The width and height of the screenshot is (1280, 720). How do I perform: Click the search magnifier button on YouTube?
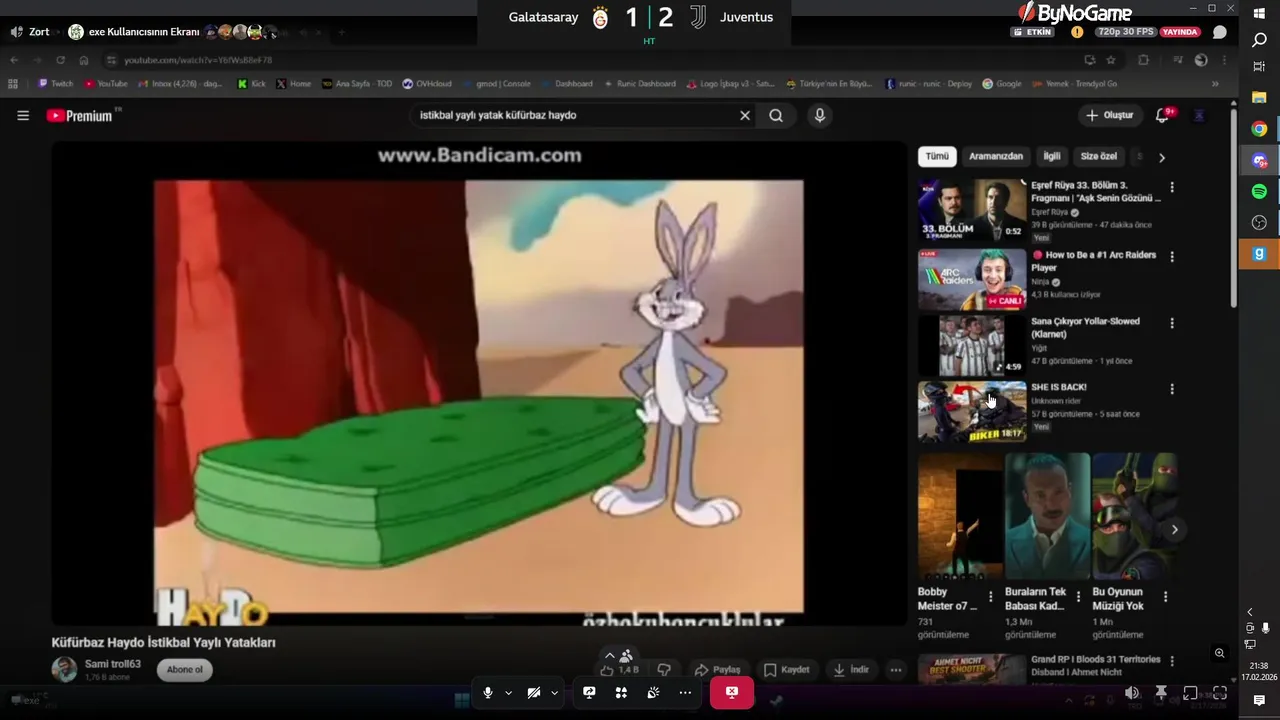coord(776,116)
